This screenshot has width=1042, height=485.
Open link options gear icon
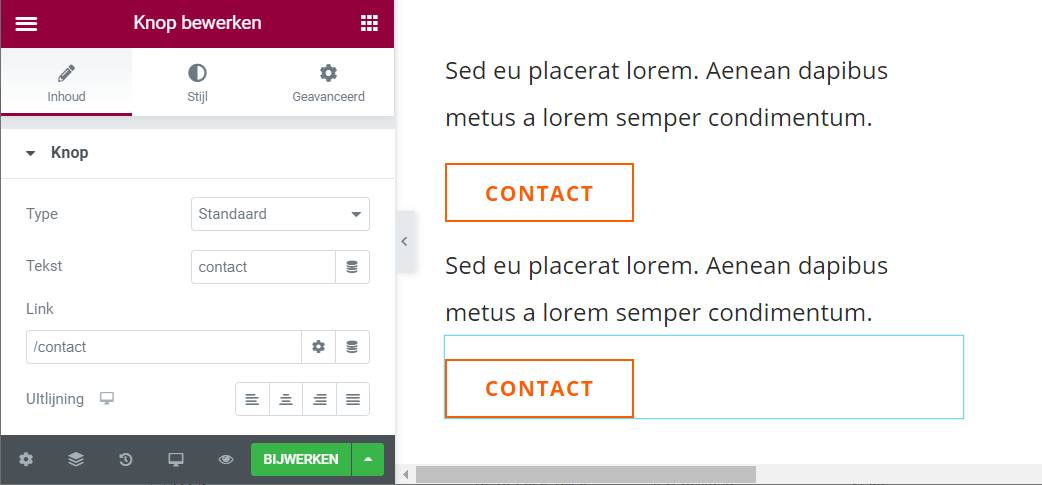(318, 347)
